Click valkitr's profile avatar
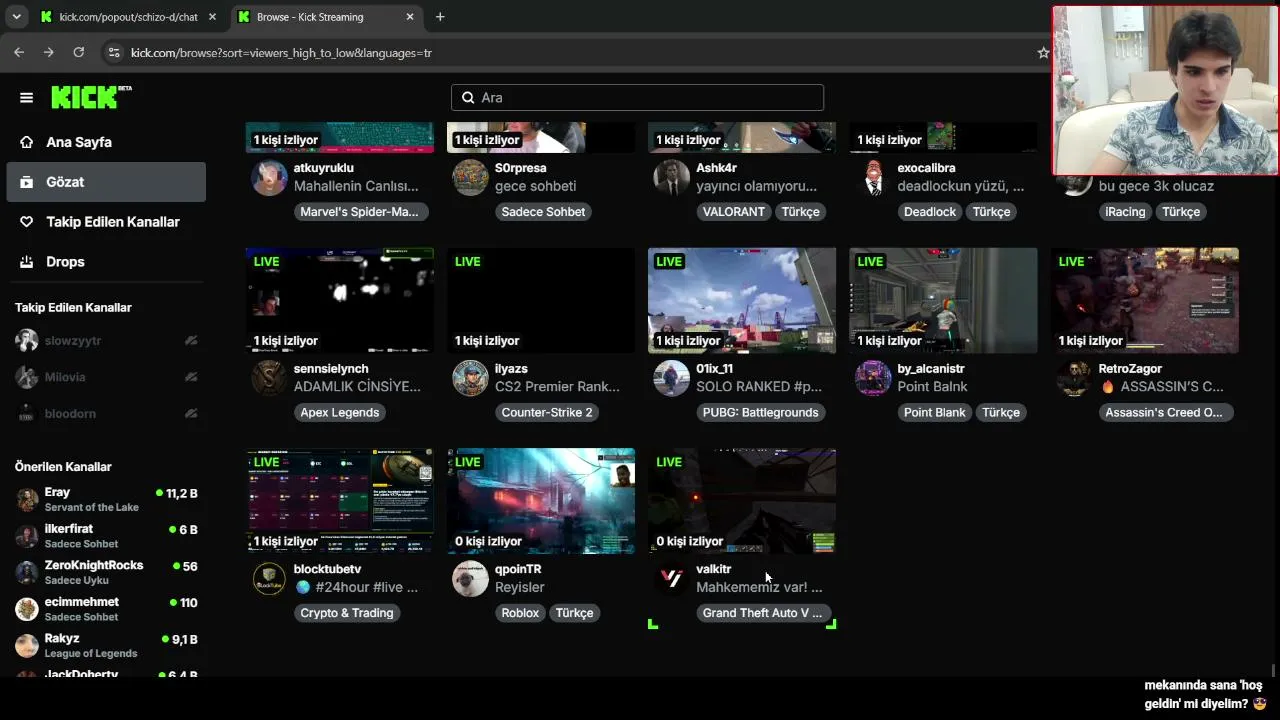 (671, 579)
